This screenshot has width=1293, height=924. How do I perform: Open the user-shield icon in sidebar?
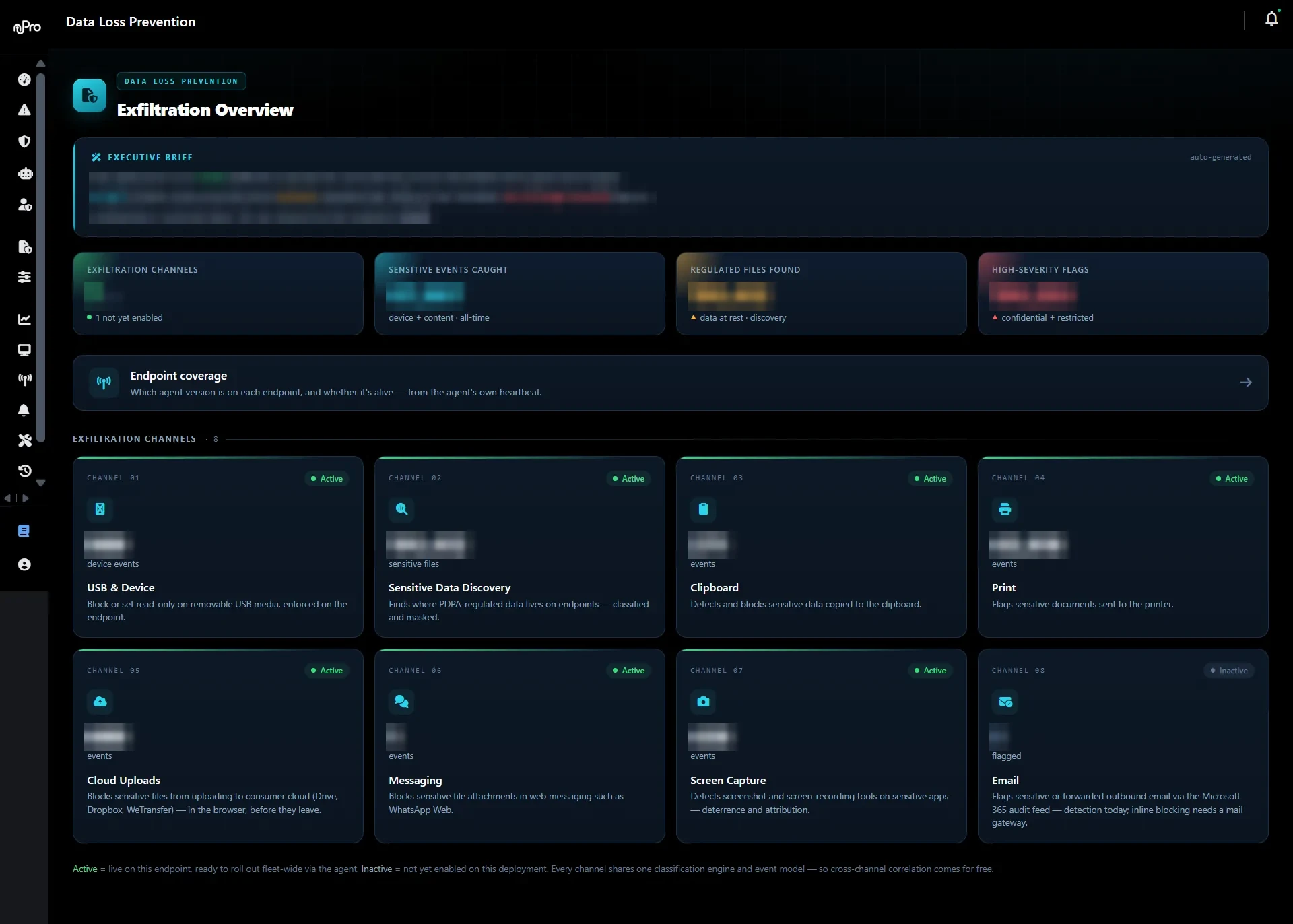(25, 205)
